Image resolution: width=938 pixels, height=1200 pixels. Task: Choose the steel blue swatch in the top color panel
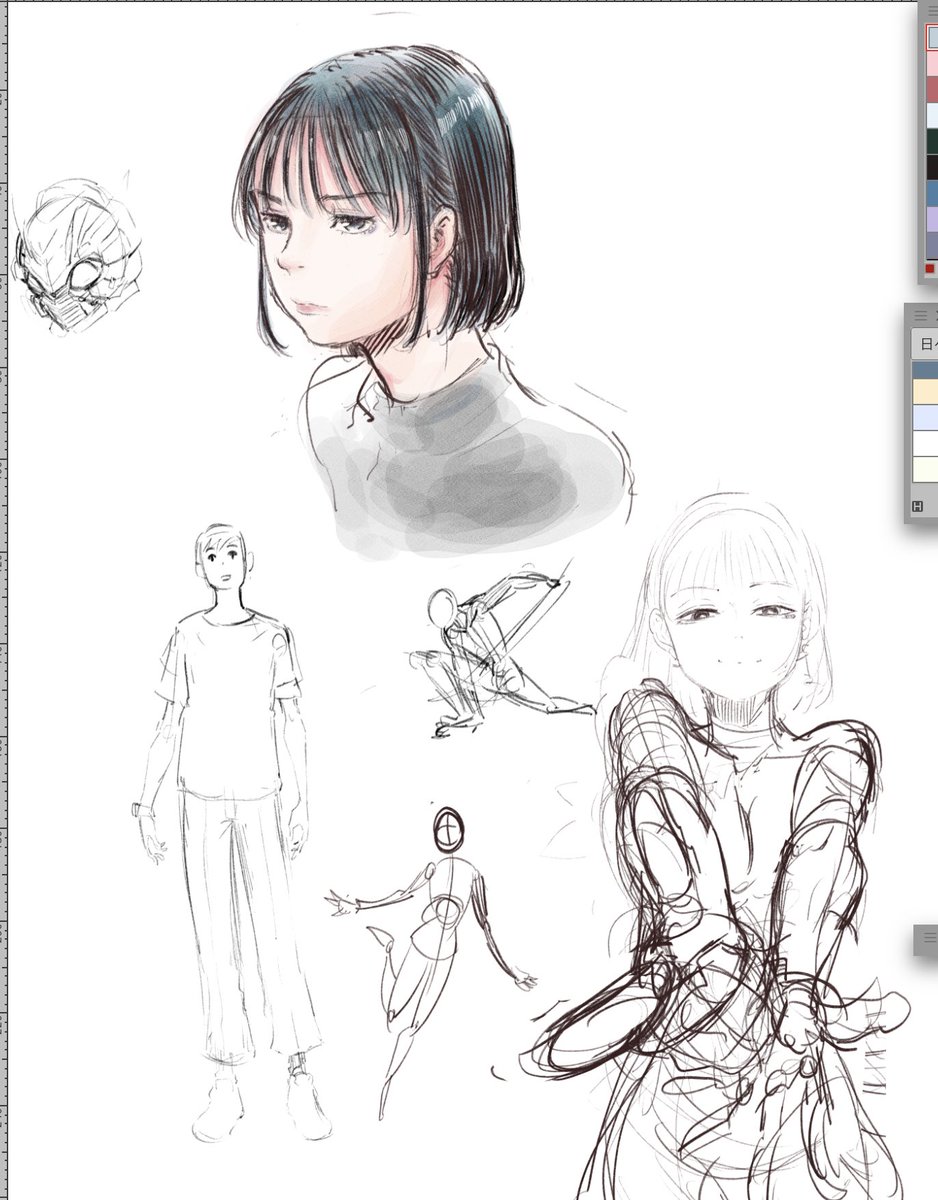[933, 193]
